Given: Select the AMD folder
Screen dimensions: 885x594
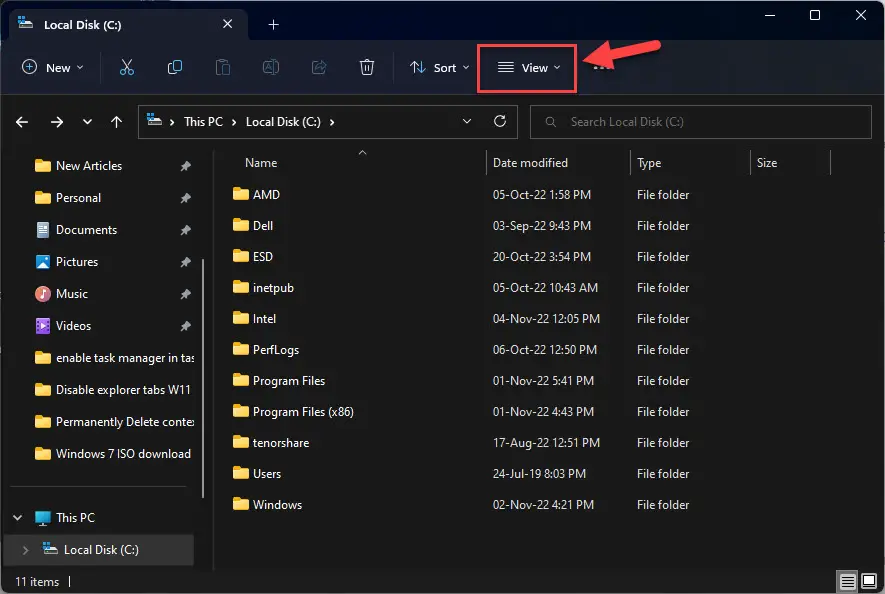Looking at the screenshot, I should tap(256, 194).
